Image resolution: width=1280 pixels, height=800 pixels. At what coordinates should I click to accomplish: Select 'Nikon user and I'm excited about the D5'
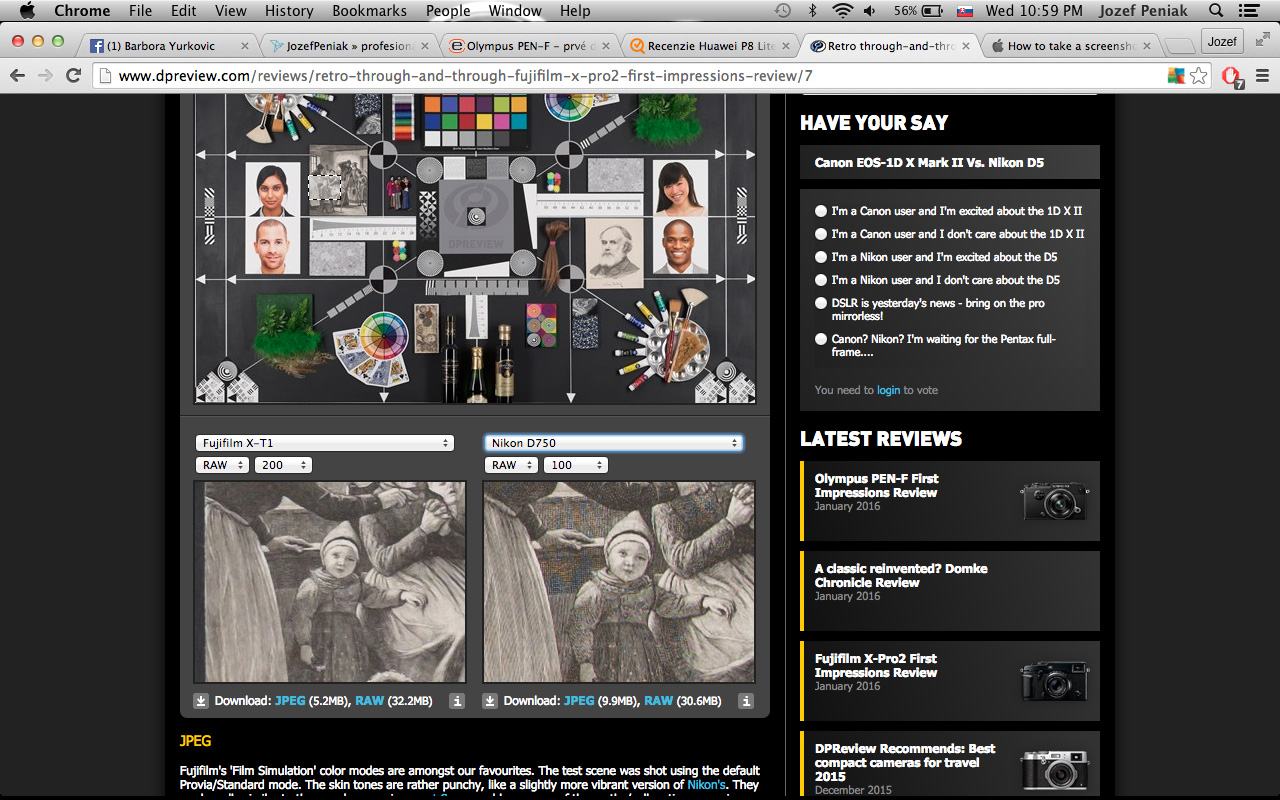click(x=821, y=257)
